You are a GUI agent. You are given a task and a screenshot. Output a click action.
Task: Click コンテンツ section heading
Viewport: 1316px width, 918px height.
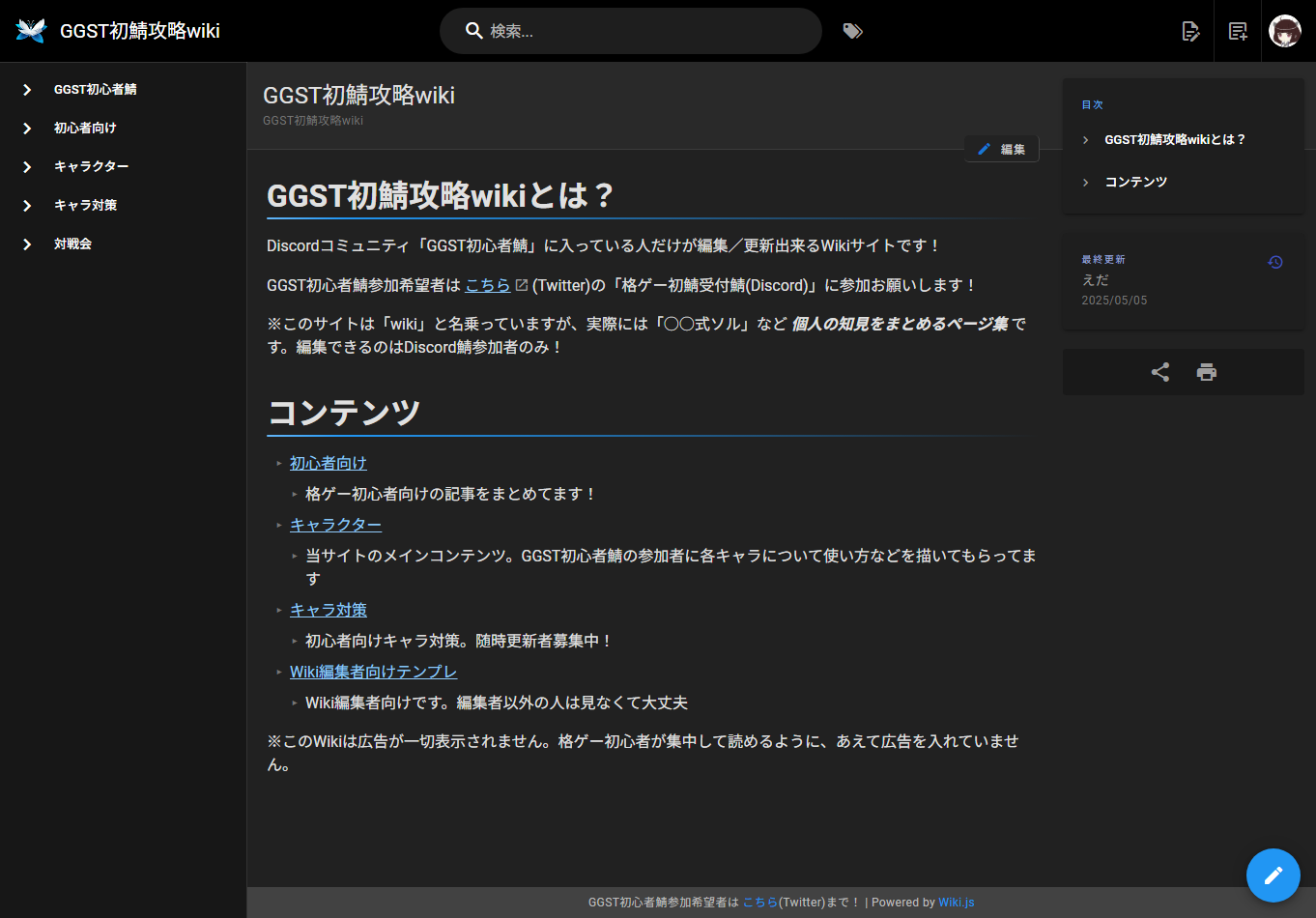[x=344, y=413]
